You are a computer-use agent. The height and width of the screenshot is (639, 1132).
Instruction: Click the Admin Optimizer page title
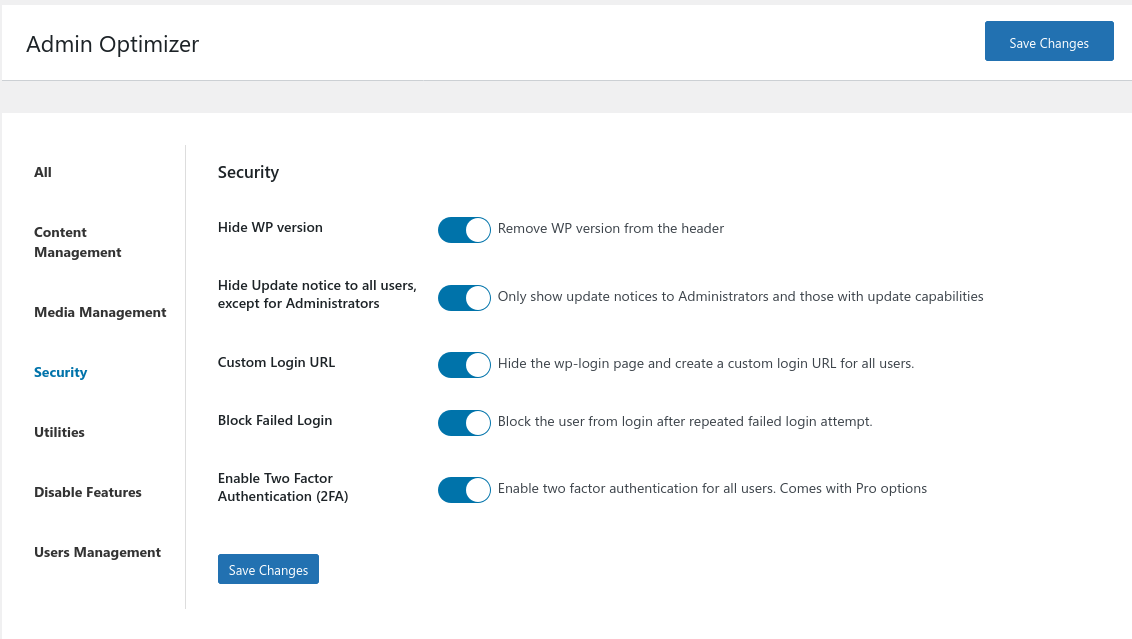point(113,44)
